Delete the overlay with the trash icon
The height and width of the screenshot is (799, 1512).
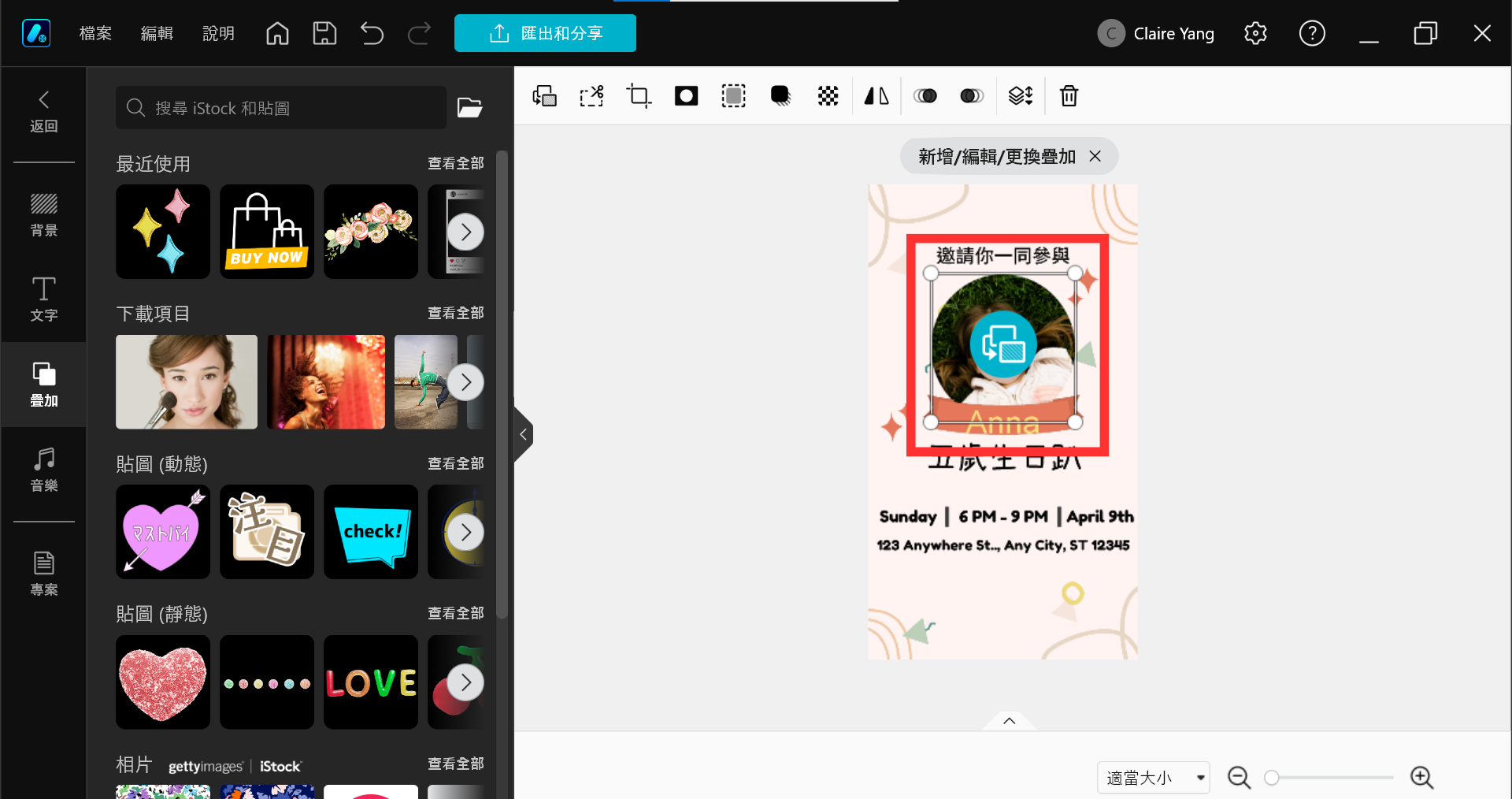(x=1069, y=96)
